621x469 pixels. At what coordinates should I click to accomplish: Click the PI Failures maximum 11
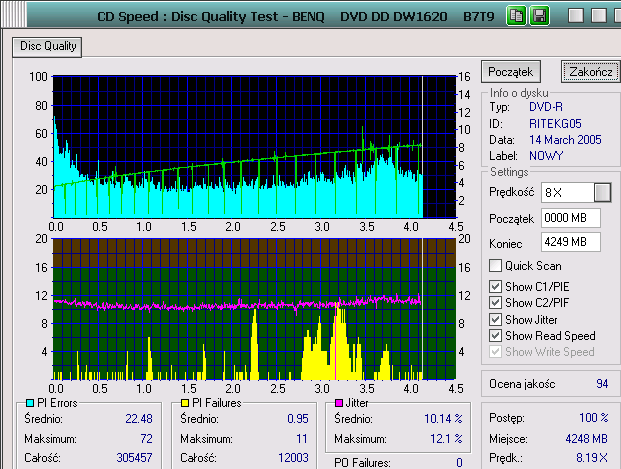302,439
